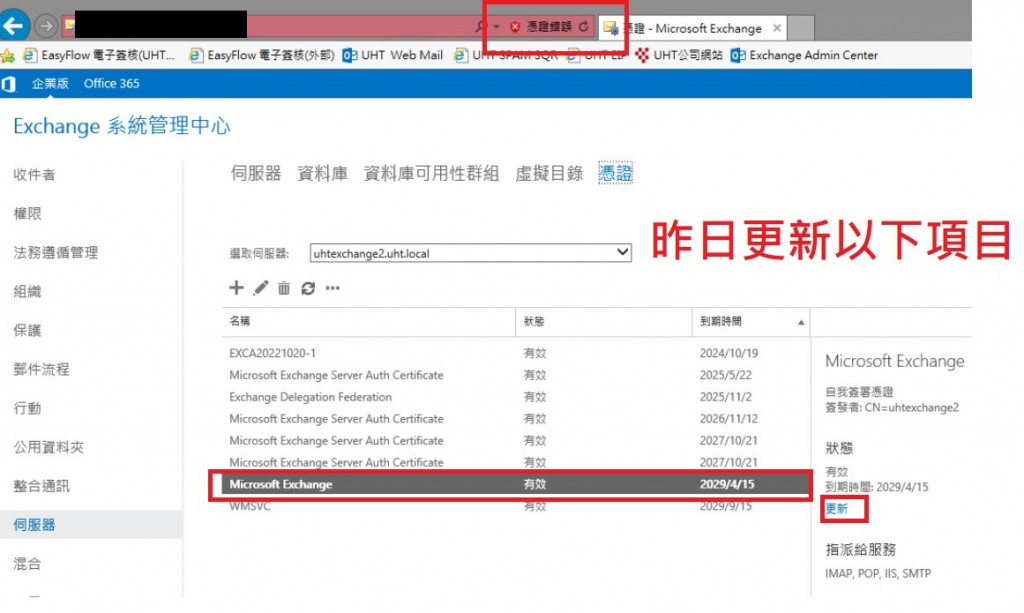Screen dimensions: 1024x613
Task: Switch to 企業版 in the top bar
Action: [50, 84]
